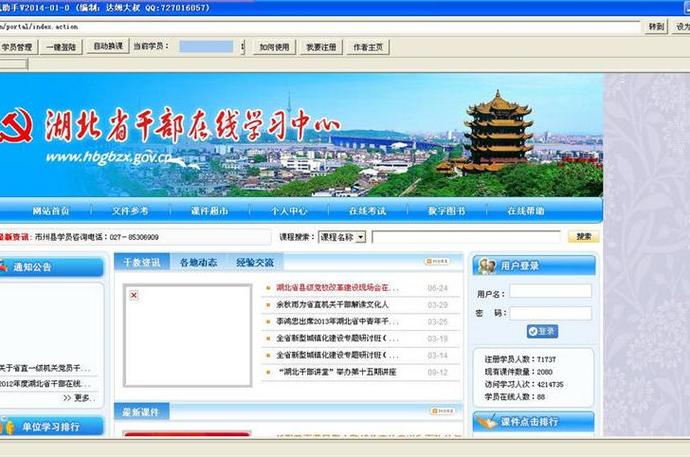Click the icon in 单位学习排行 header
Image resolution: width=690 pixels, height=457 pixels.
point(8,427)
